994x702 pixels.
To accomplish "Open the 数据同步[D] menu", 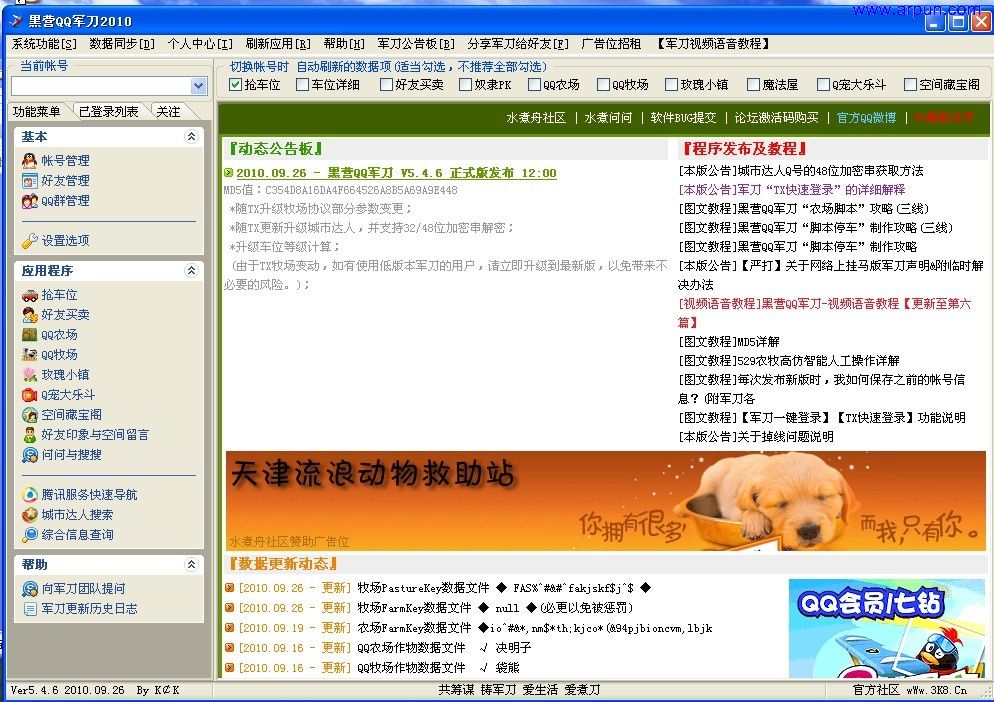I will pos(122,44).
